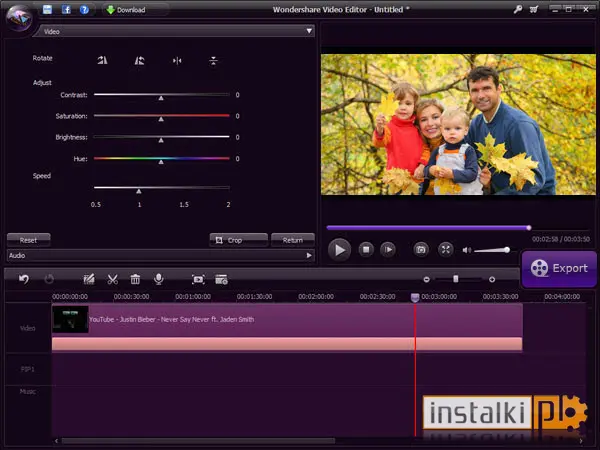The width and height of the screenshot is (600, 450).
Task: Click the volume slider knob
Action: coord(507,250)
